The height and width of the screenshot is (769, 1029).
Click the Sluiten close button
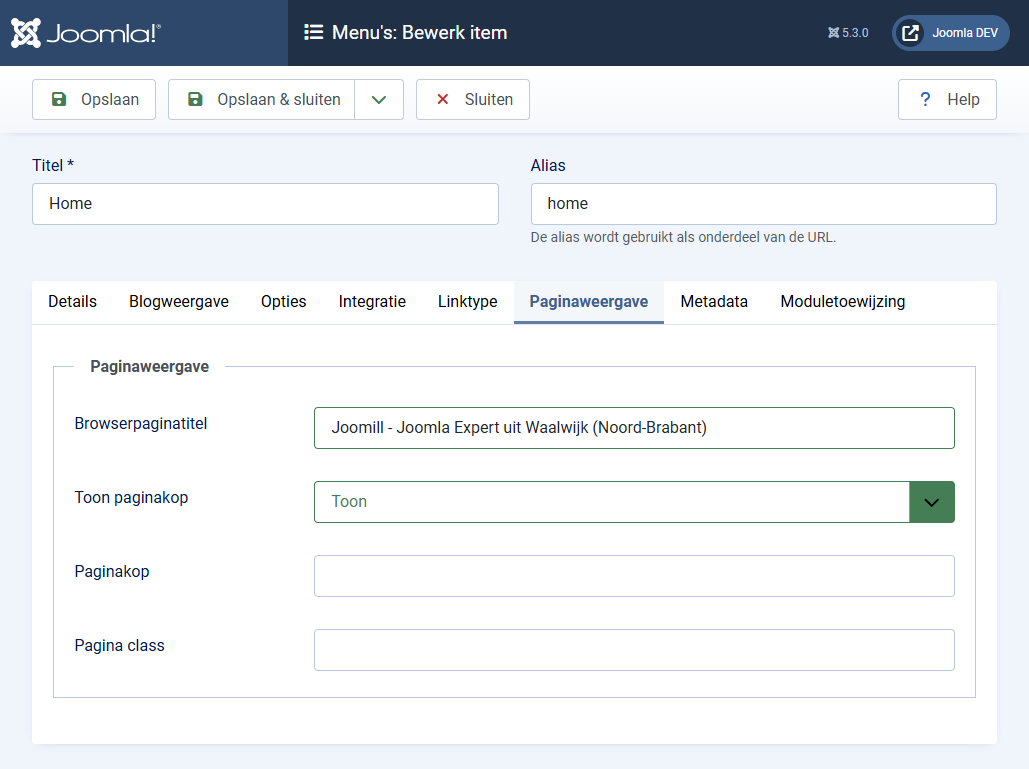pyautogui.click(x=473, y=100)
